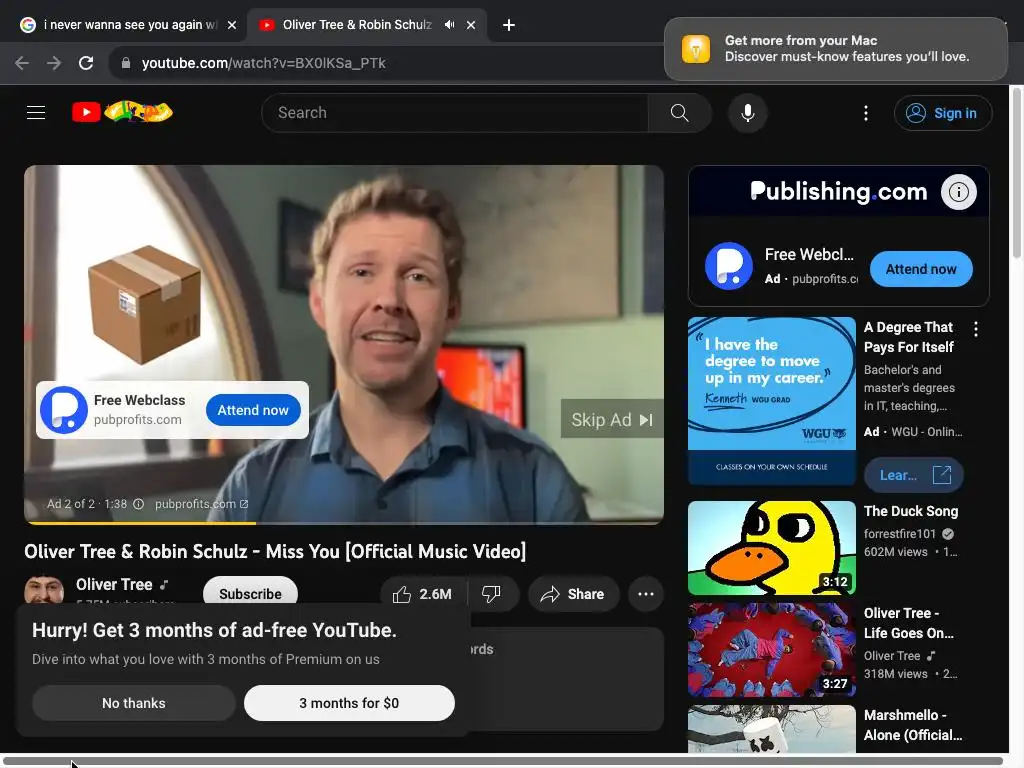
Task: Click the vertical page scrollbar
Action: [1016, 174]
